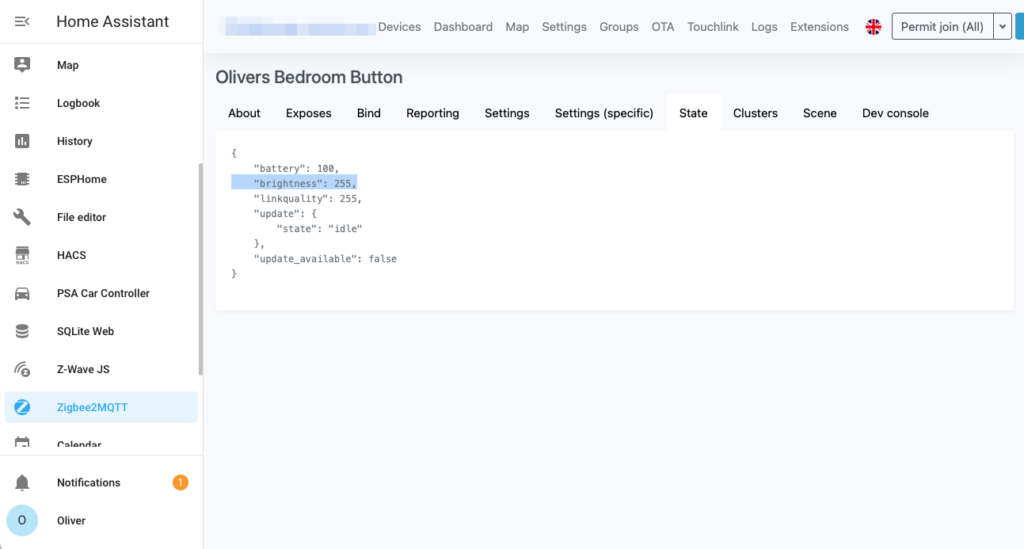Open the PSA Car Controller car icon
1024x549 pixels.
(22, 293)
